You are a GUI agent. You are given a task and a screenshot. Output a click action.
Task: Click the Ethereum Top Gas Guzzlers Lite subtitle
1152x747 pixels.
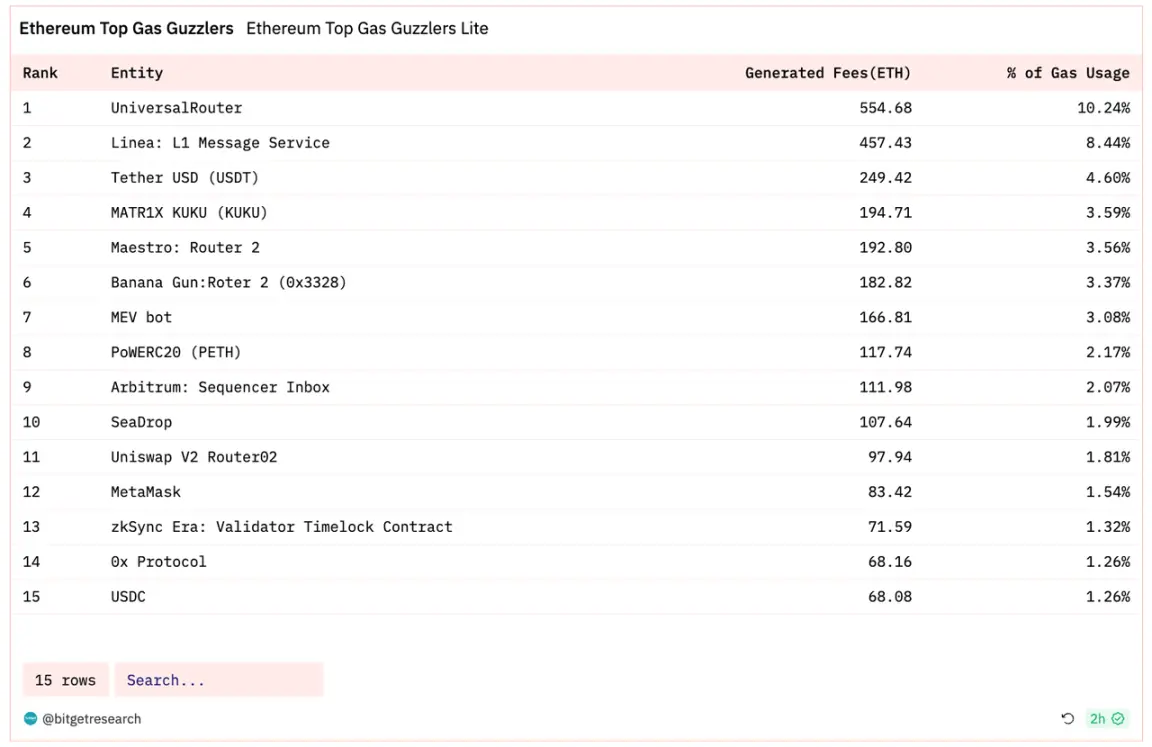367,29
